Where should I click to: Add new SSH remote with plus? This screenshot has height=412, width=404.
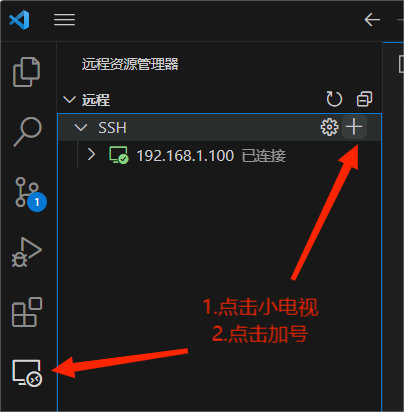pos(354,127)
